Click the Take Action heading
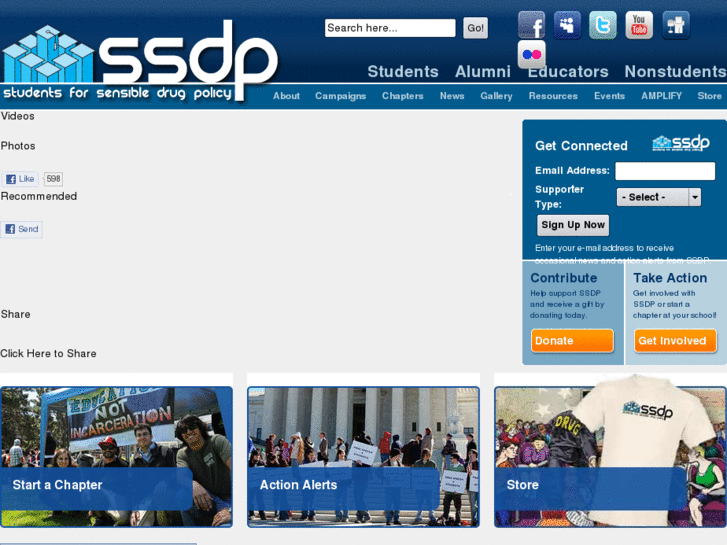The width and height of the screenshot is (727, 545). coord(670,278)
